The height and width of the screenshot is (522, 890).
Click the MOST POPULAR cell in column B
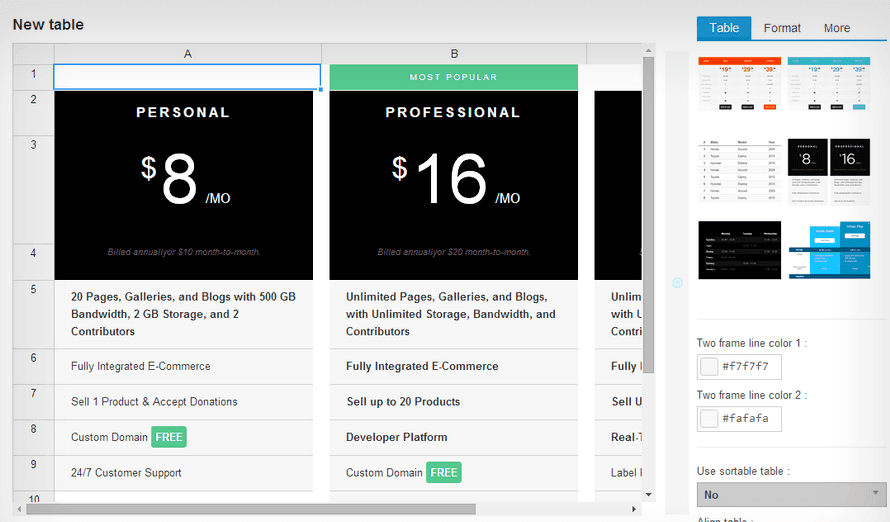(x=453, y=77)
